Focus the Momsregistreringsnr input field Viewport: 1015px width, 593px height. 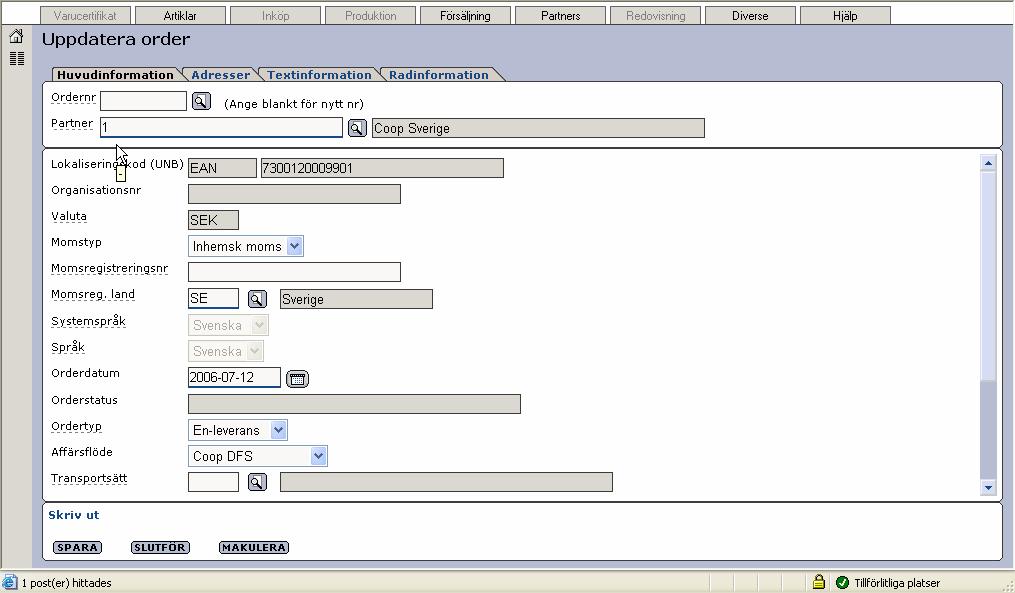coord(295,272)
